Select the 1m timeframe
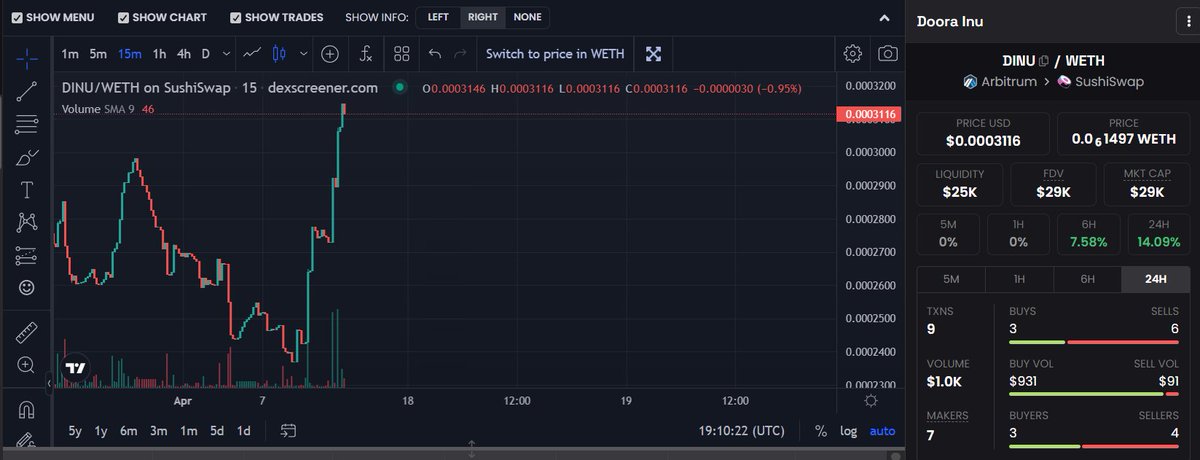This screenshot has height=460, width=1200. tap(70, 53)
